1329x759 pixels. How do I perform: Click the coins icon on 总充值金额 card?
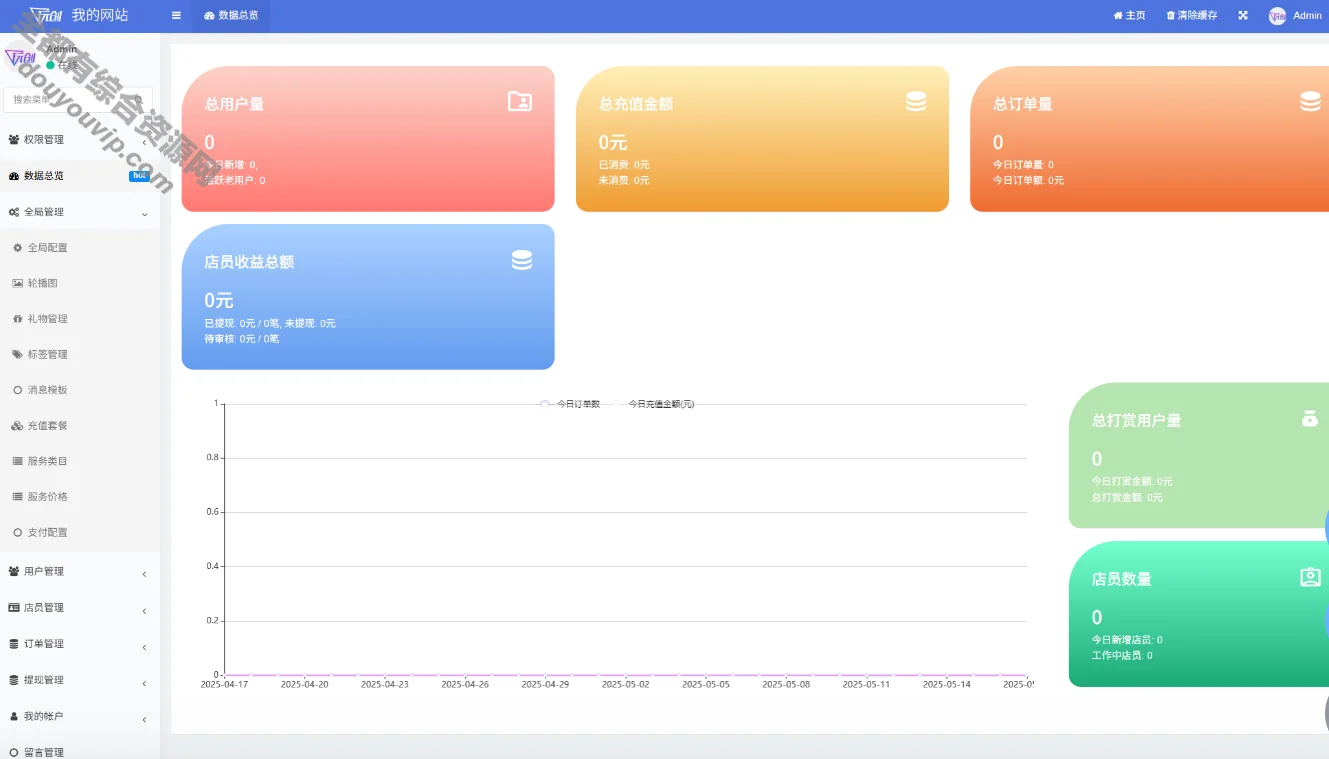[x=915, y=101]
